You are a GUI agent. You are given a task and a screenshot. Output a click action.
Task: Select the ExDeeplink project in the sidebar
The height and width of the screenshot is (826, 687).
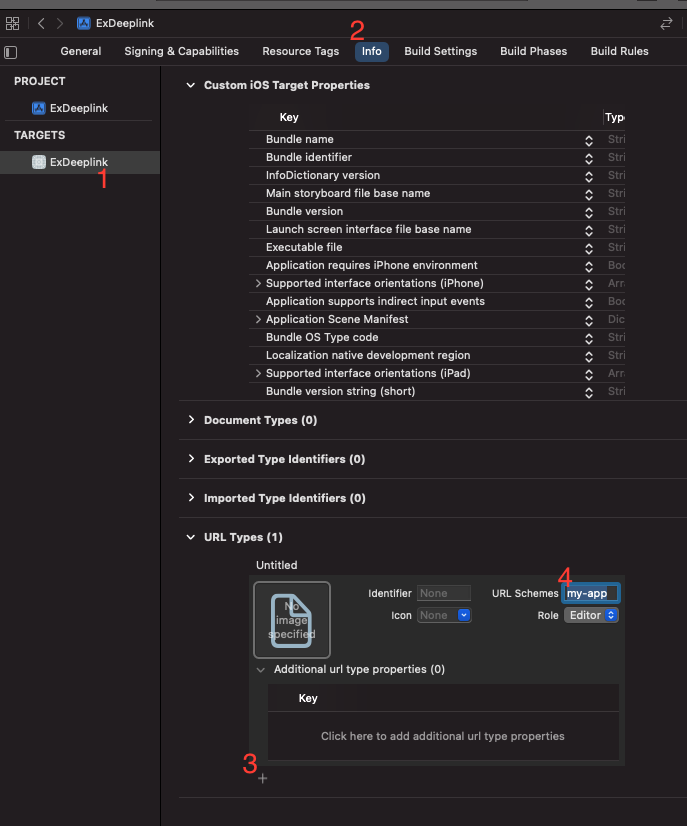point(70,108)
